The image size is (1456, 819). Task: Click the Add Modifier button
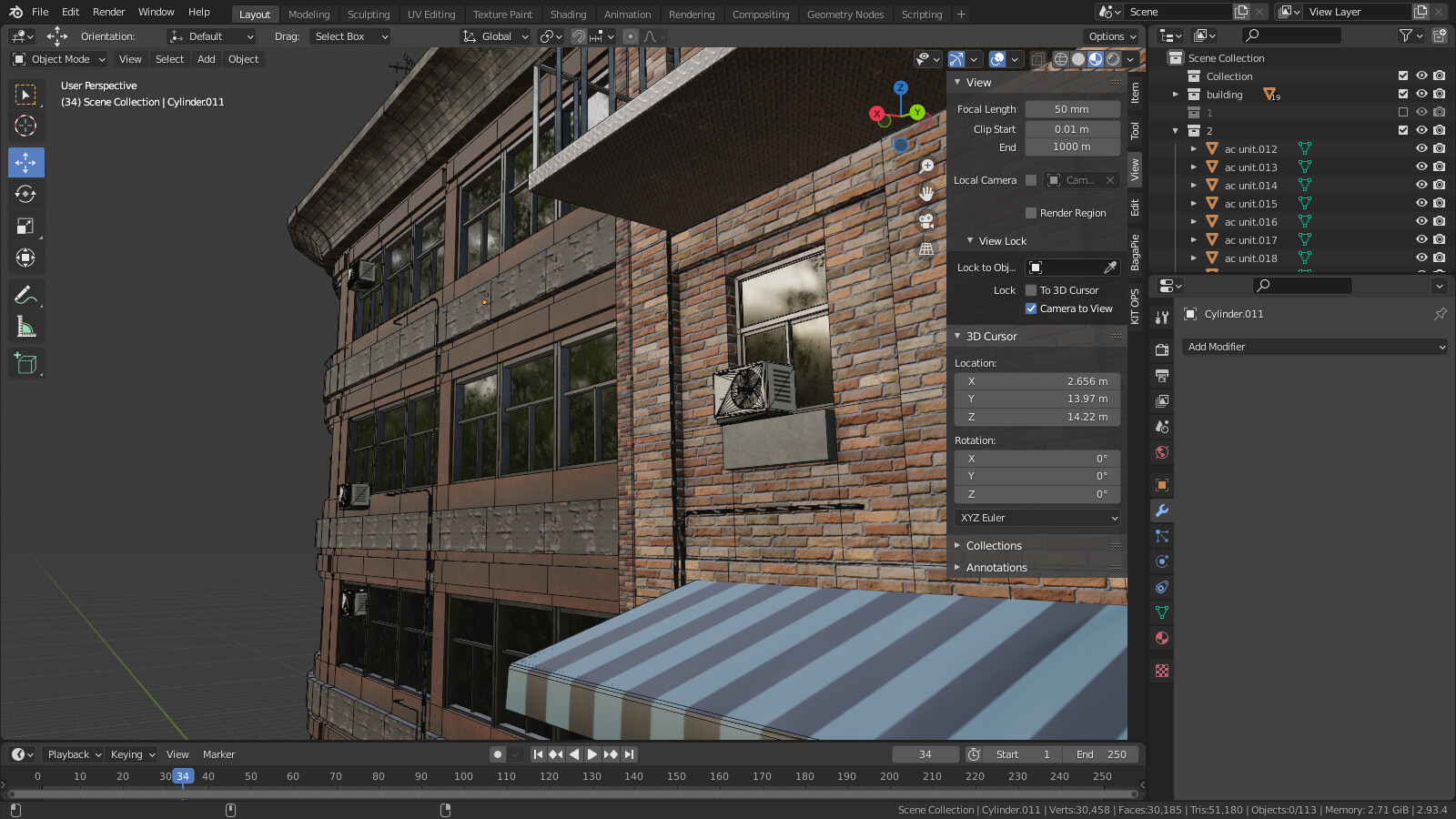pos(1313,347)
